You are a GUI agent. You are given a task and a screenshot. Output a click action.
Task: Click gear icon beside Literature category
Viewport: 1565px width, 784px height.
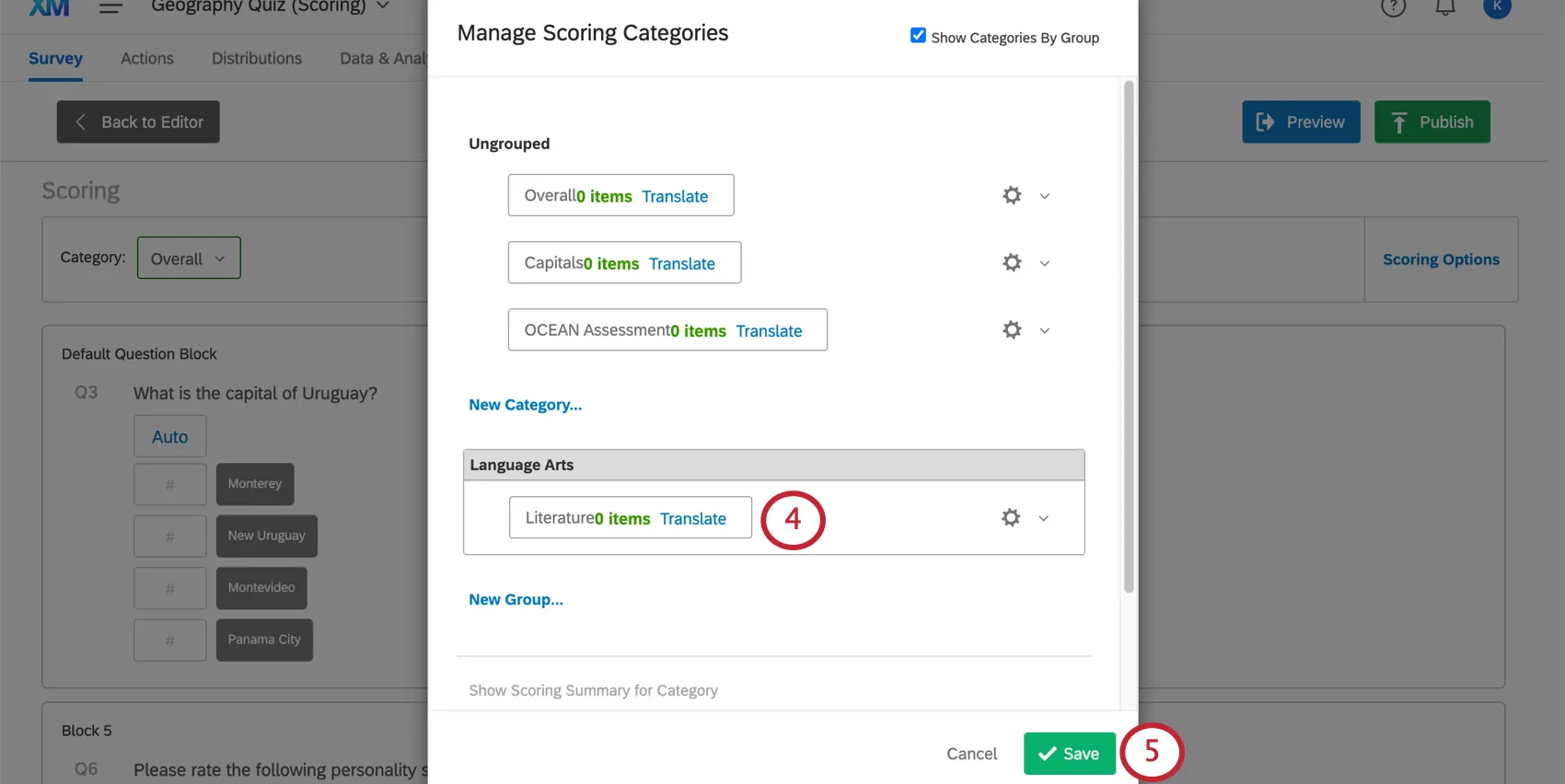pos(1011,517)
